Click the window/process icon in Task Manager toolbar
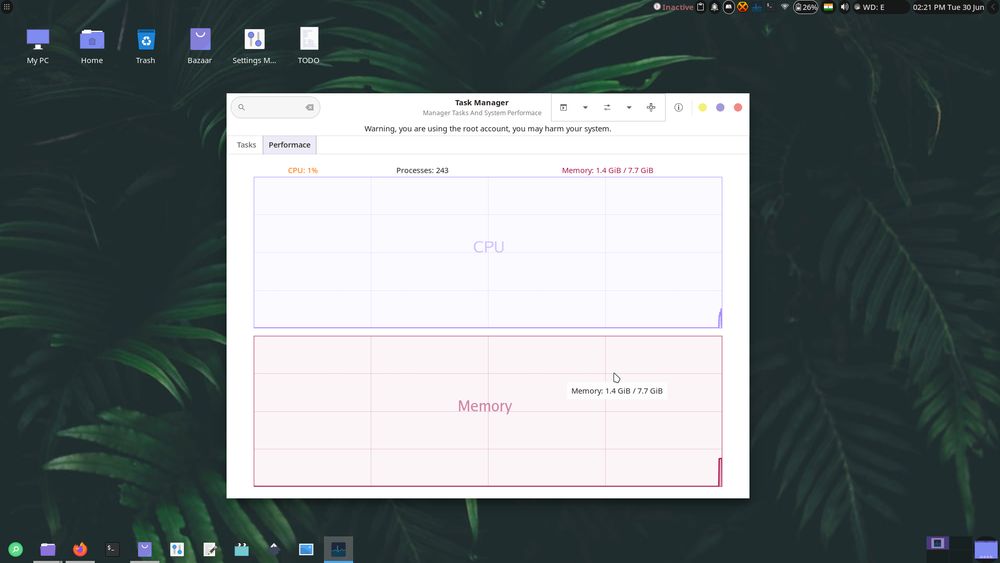Image resolution: width=1000 pixels, height=563 pixels. point(563,108)
